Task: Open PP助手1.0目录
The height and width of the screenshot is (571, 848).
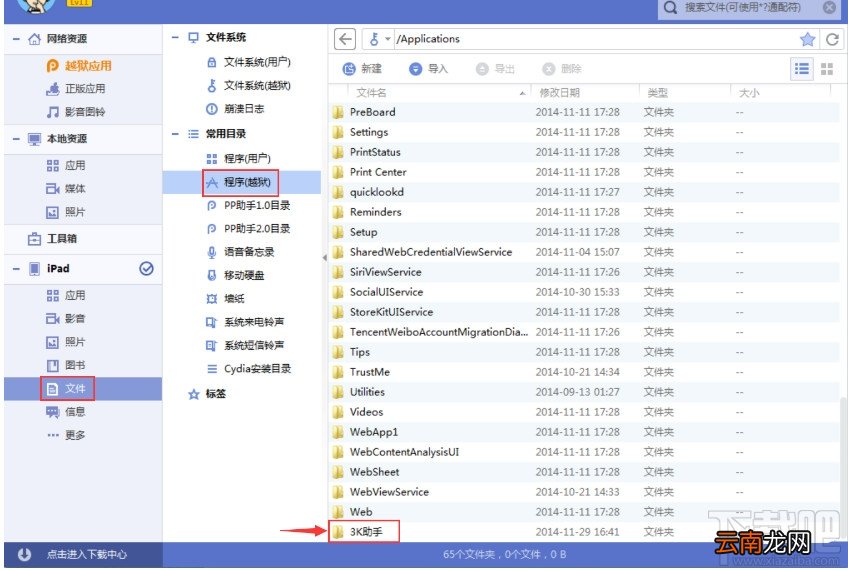Action: coord(249,205)
